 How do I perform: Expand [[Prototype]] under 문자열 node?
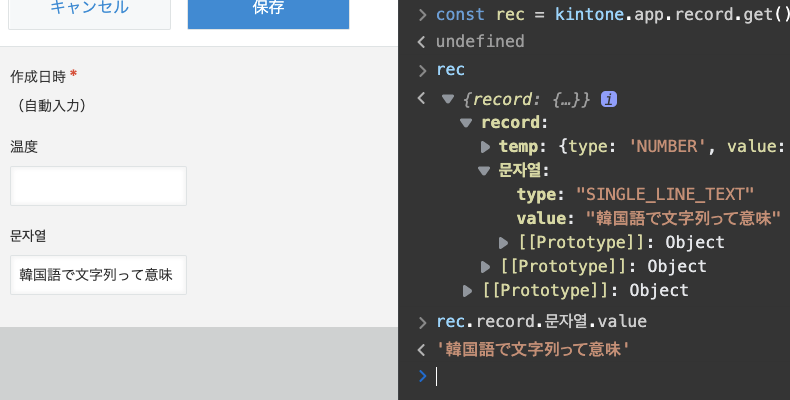click(x=503, y=243)
